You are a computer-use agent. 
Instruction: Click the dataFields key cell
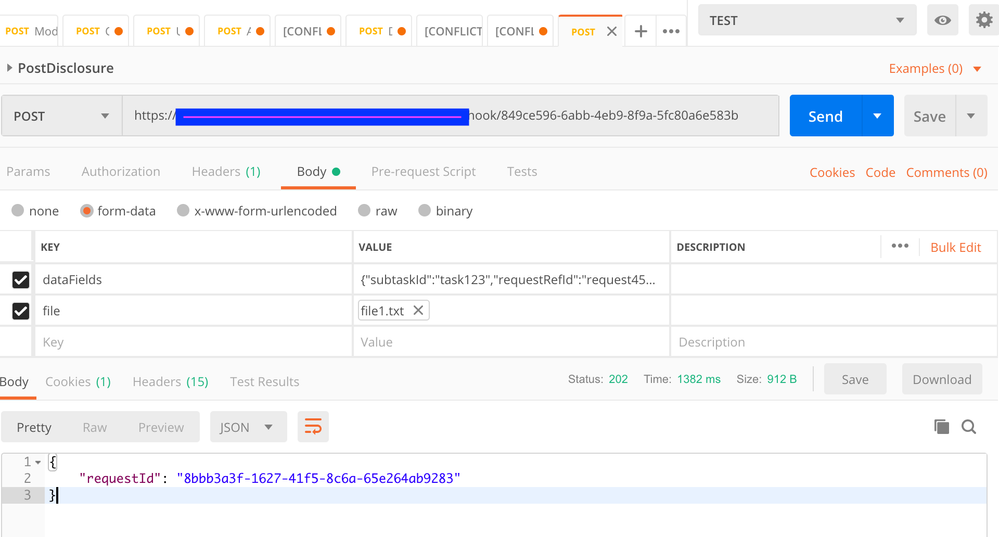(192, 280)
